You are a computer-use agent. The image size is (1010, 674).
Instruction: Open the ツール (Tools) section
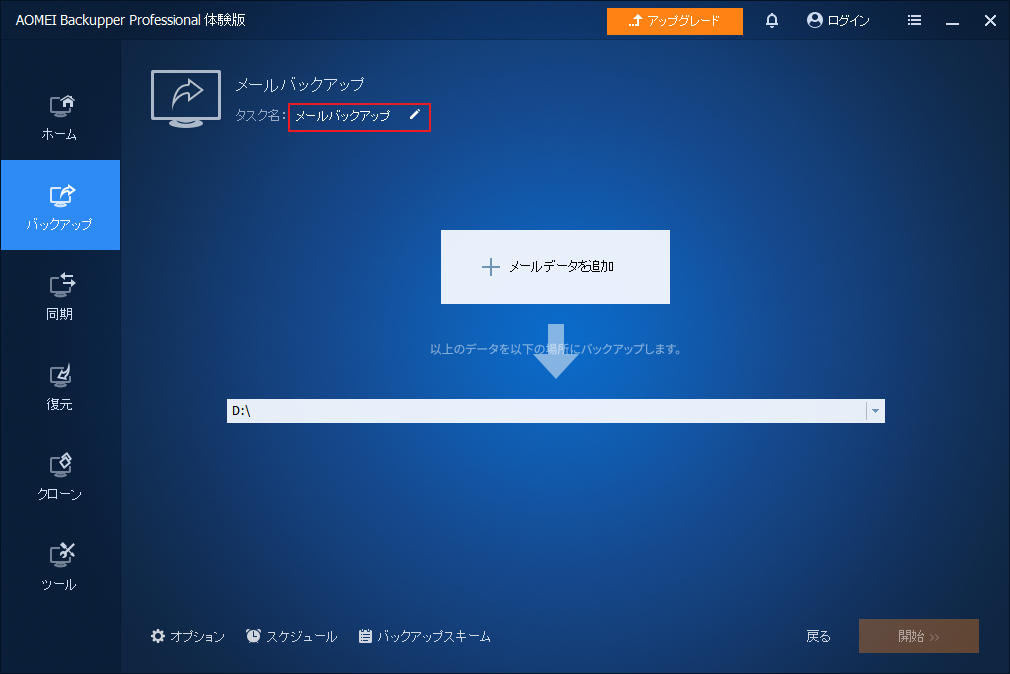[60, 567]
